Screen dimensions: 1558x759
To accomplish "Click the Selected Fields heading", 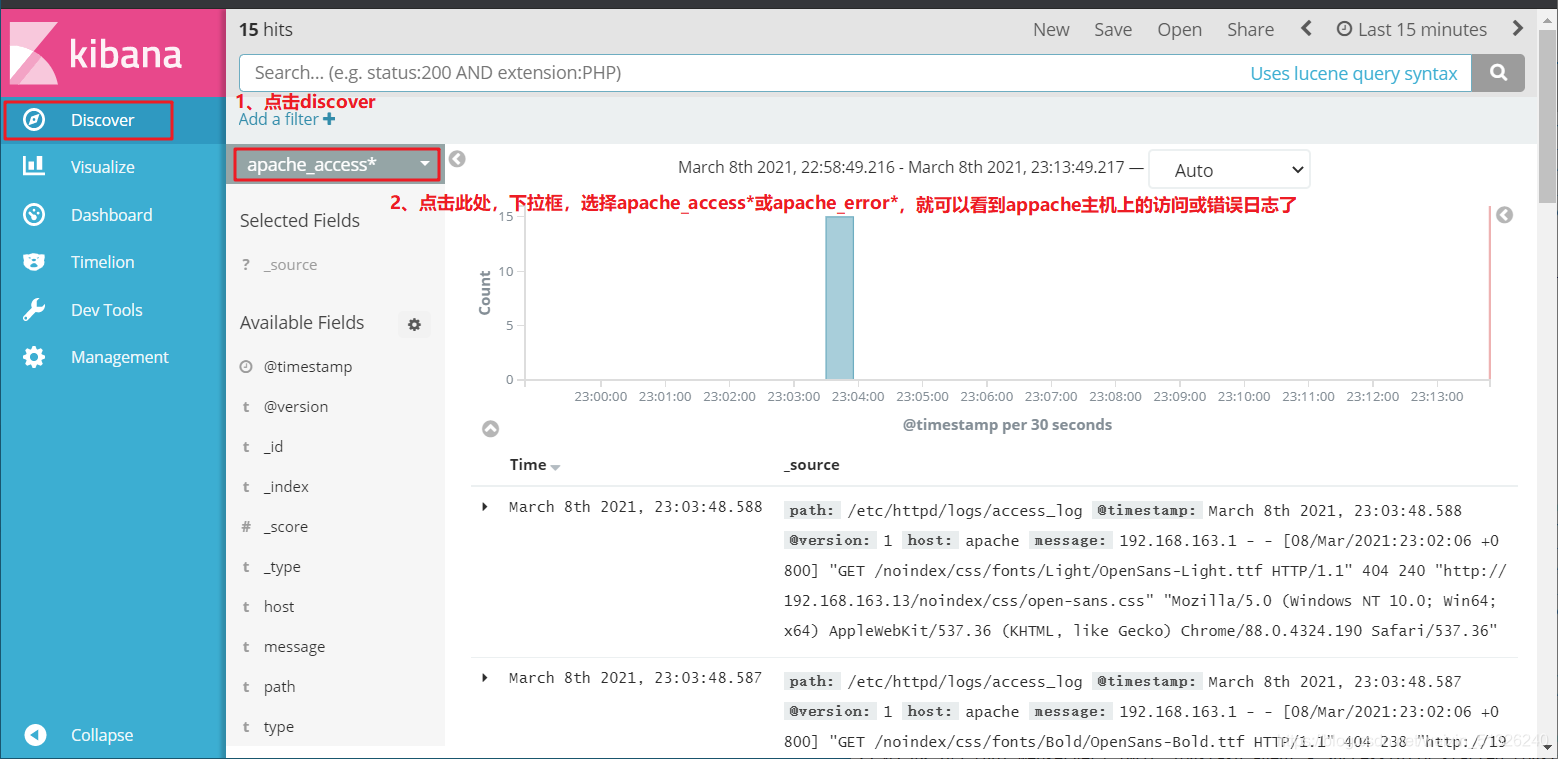I will (299, 221).
